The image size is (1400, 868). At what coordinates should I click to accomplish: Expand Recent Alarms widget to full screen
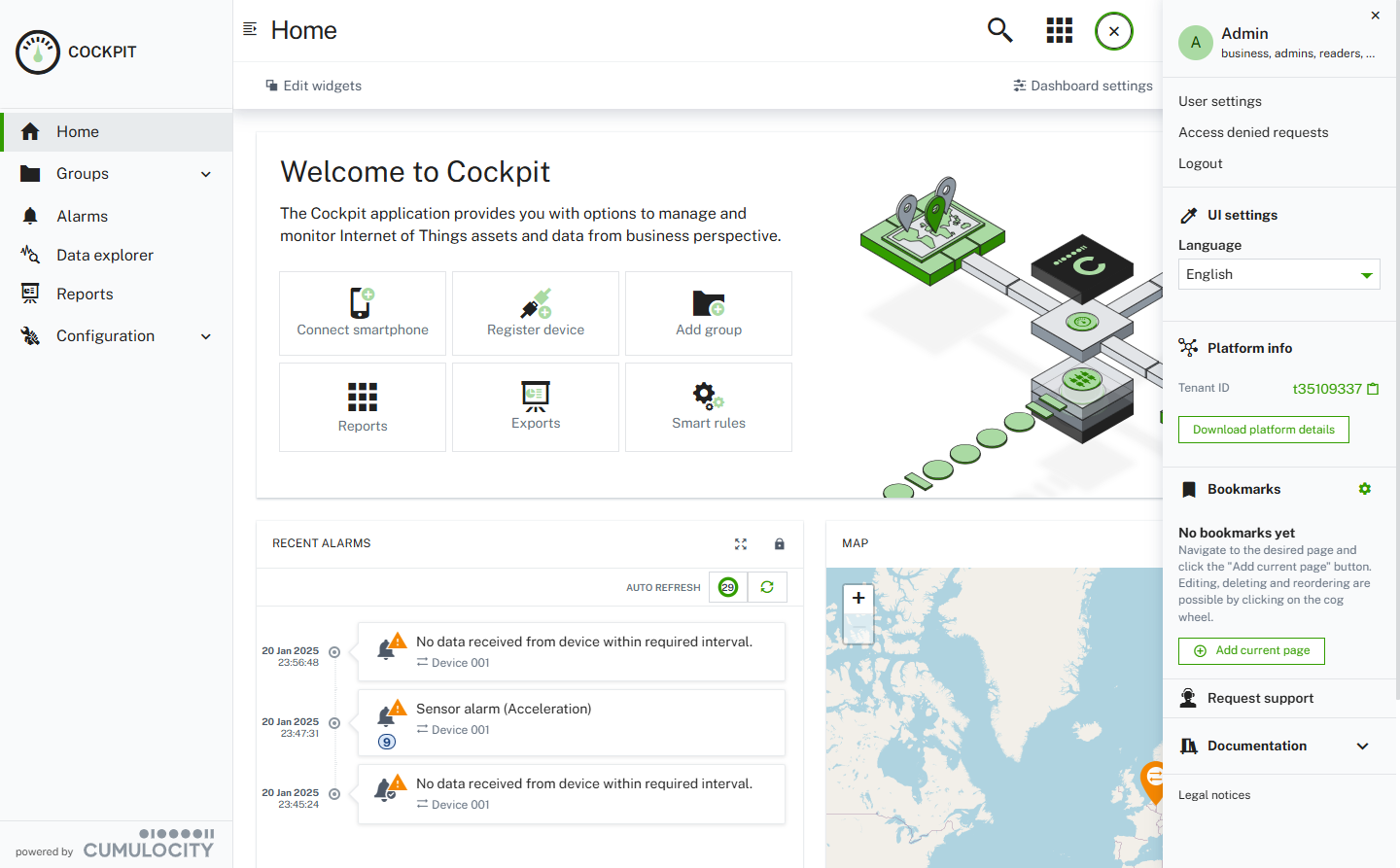pos(741,544)
